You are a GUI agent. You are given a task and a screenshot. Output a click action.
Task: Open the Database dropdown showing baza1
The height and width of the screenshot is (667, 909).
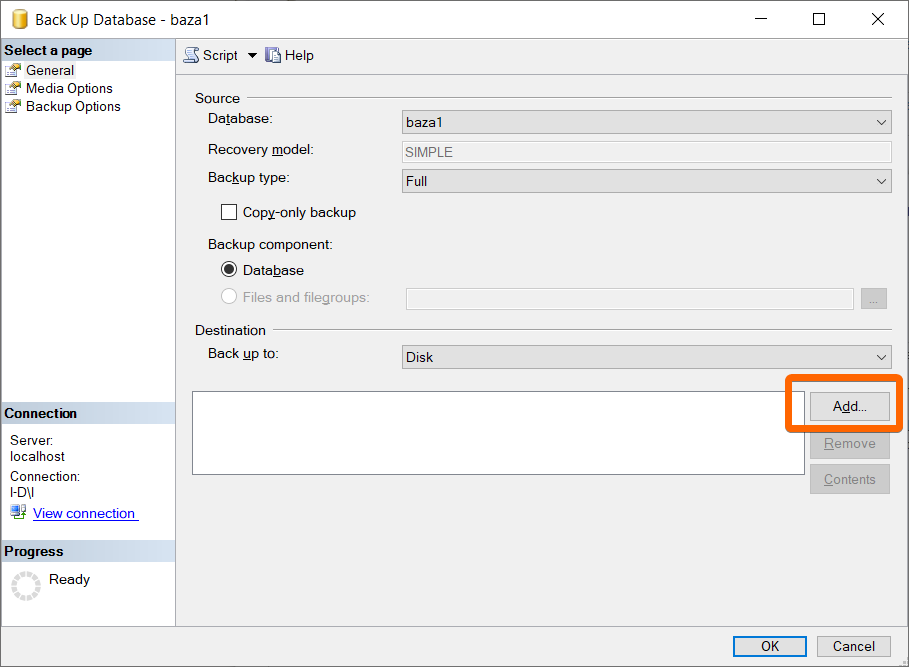coord(646,122)
